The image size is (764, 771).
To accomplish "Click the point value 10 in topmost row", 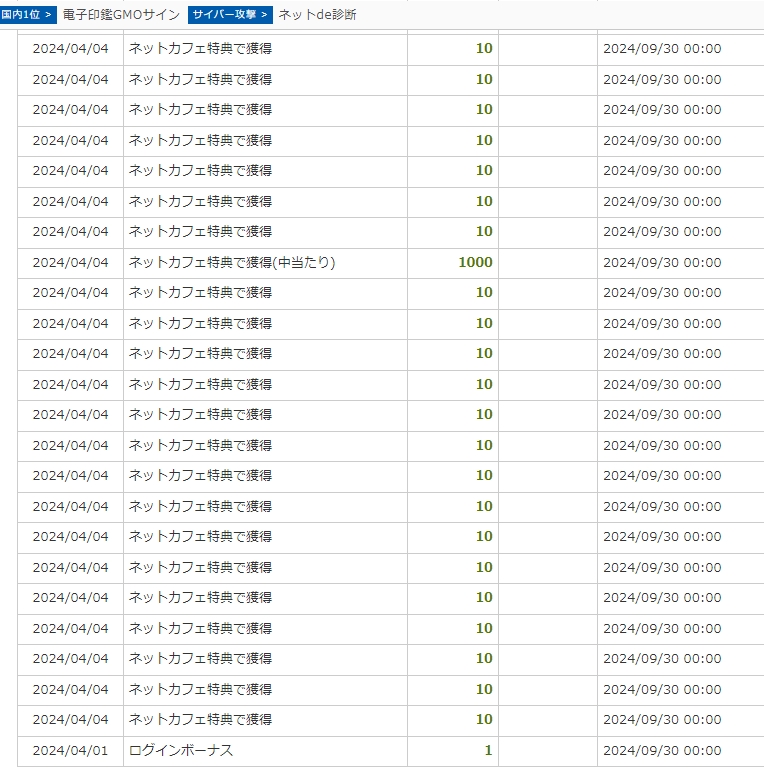I will click(x=484, y=49).
